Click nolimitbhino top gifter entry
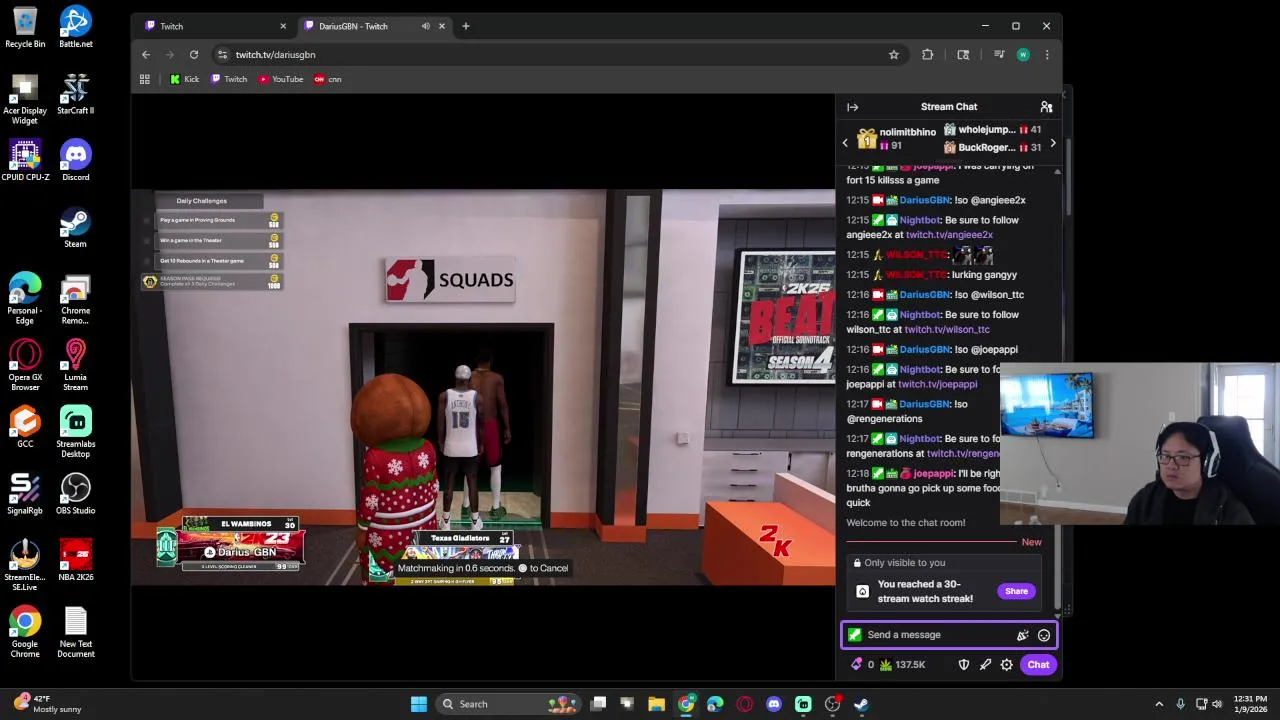 tap(896, 139)
